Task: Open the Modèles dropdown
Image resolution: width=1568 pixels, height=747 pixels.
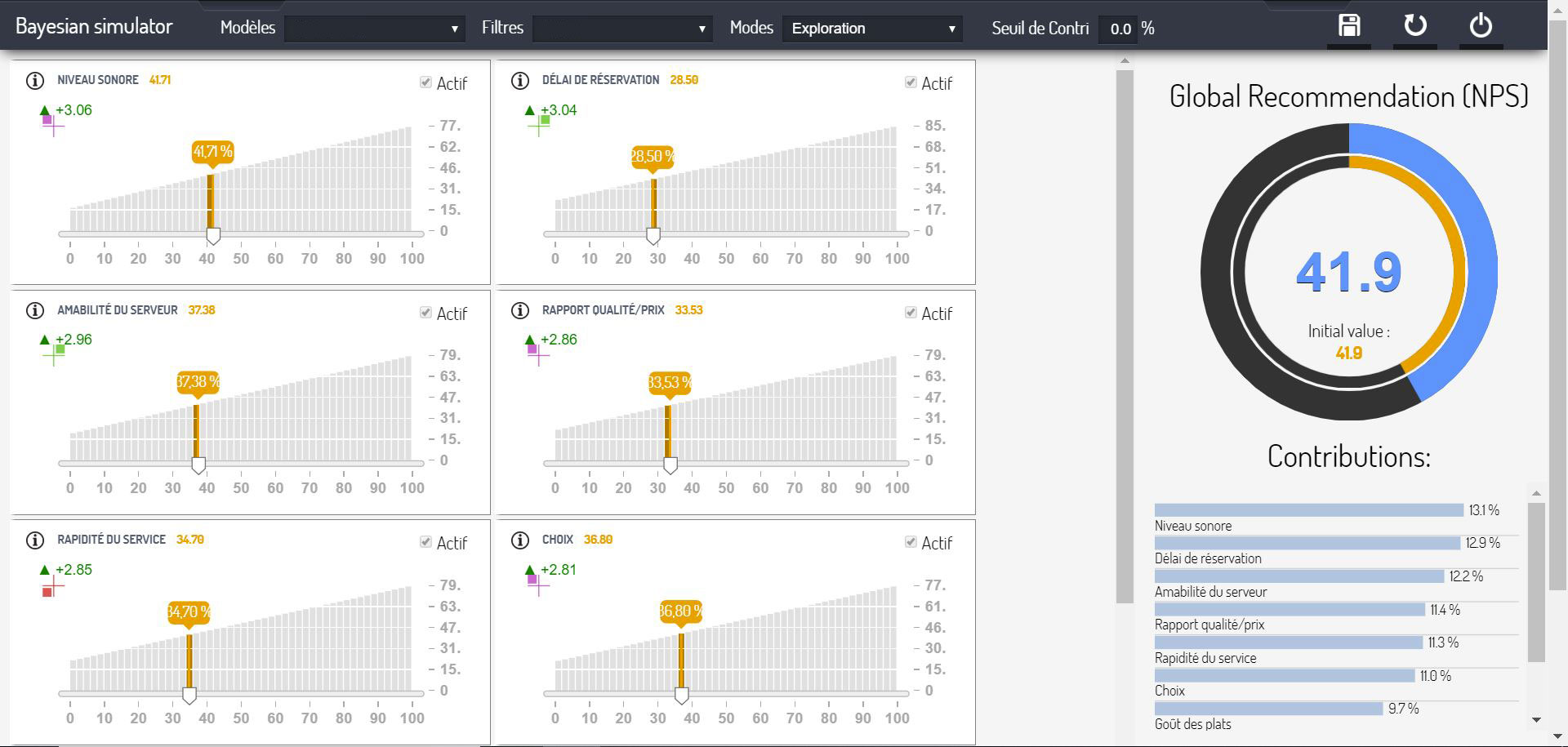Action: point(374,29)
